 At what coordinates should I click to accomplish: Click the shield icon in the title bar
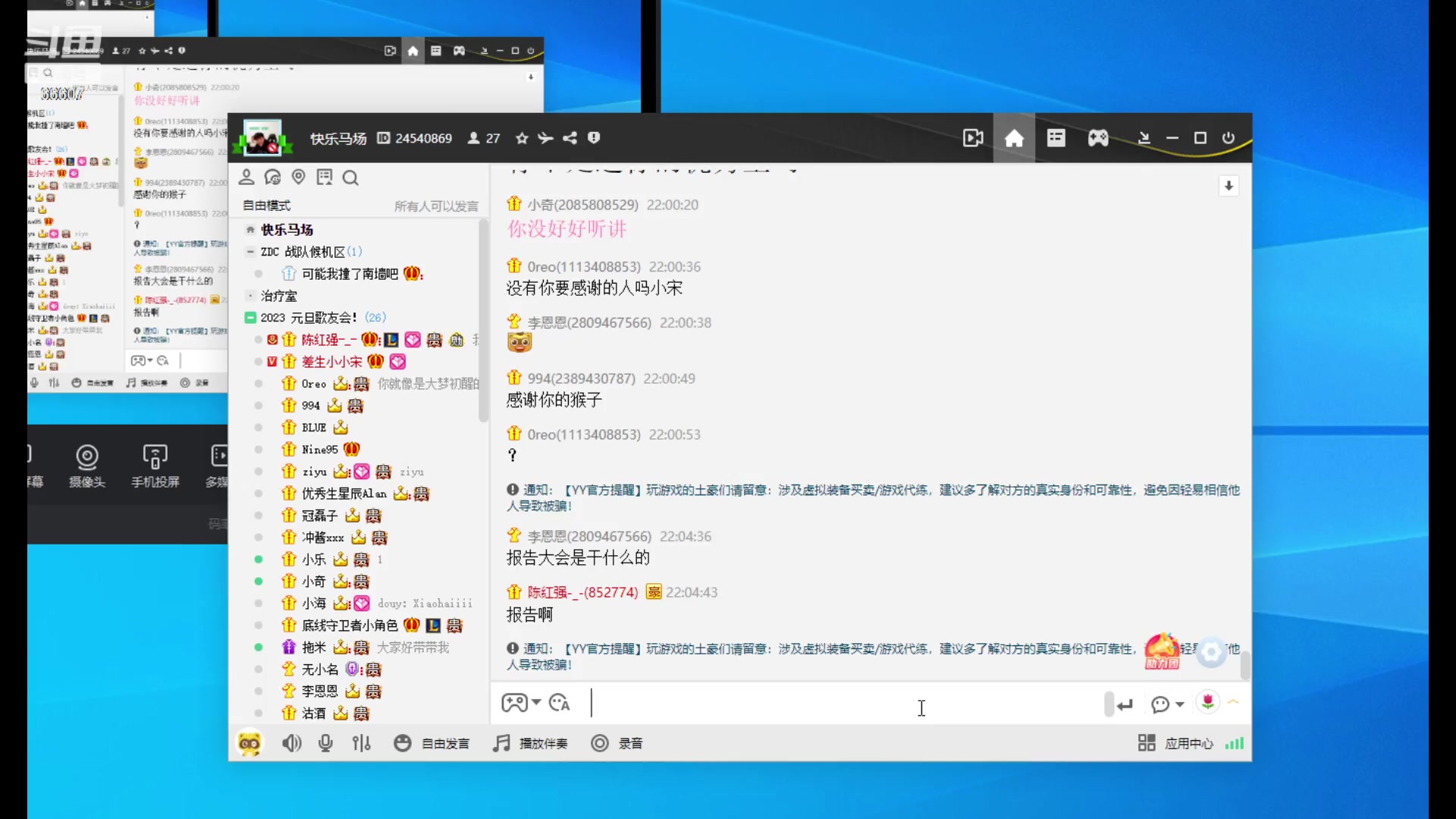(594, 138)
